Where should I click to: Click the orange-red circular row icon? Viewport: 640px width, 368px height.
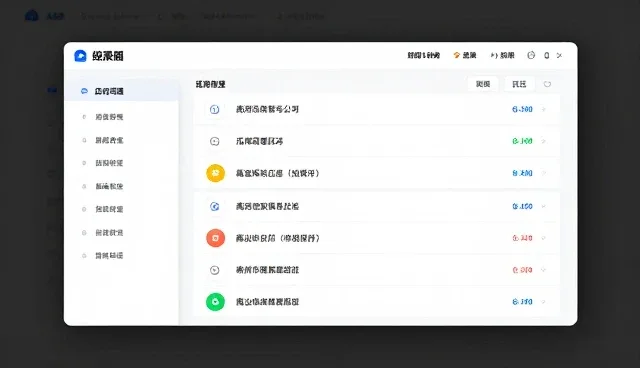[x=216, y=238]
